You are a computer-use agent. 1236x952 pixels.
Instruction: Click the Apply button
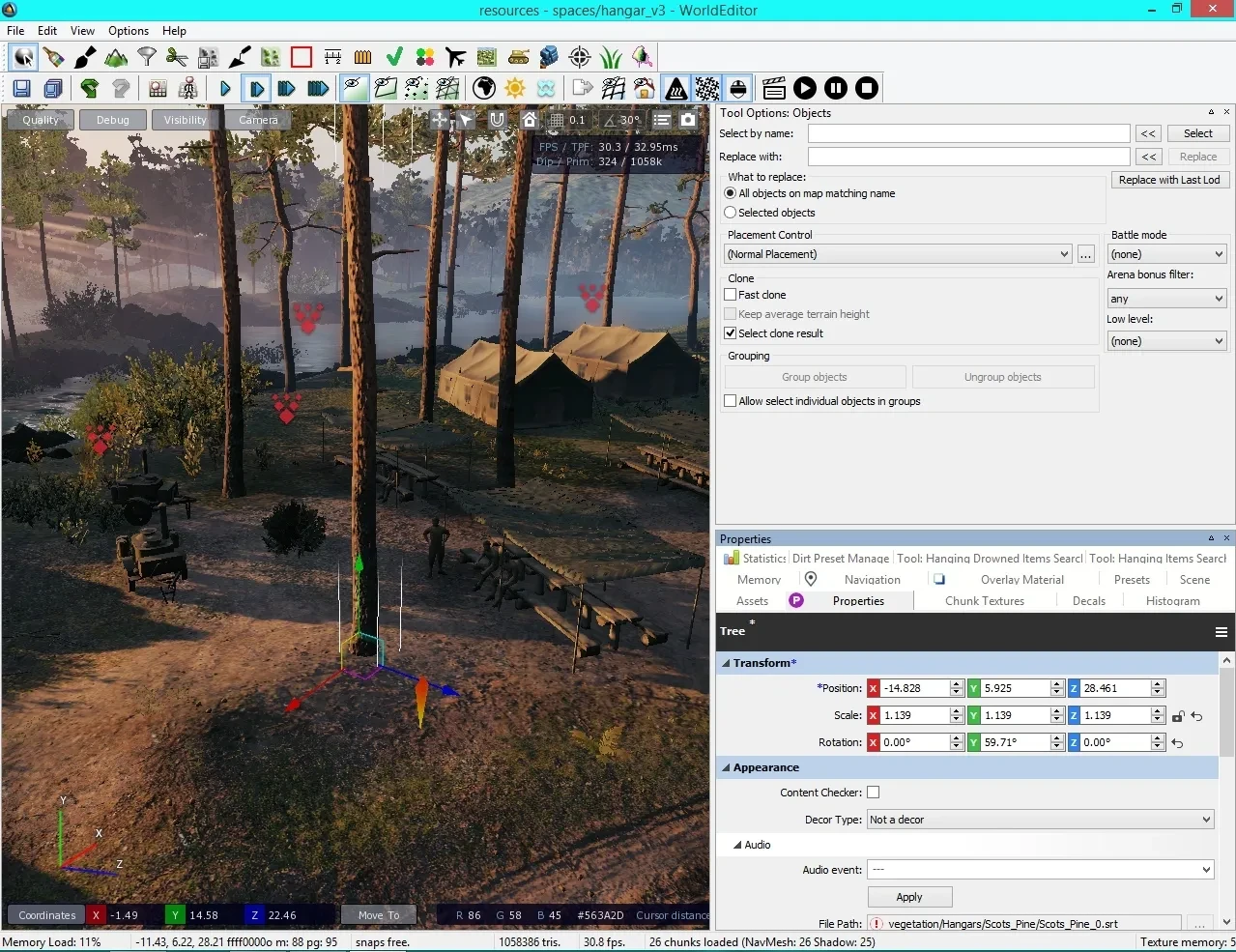pyautogui.click(x=908, y=897)
